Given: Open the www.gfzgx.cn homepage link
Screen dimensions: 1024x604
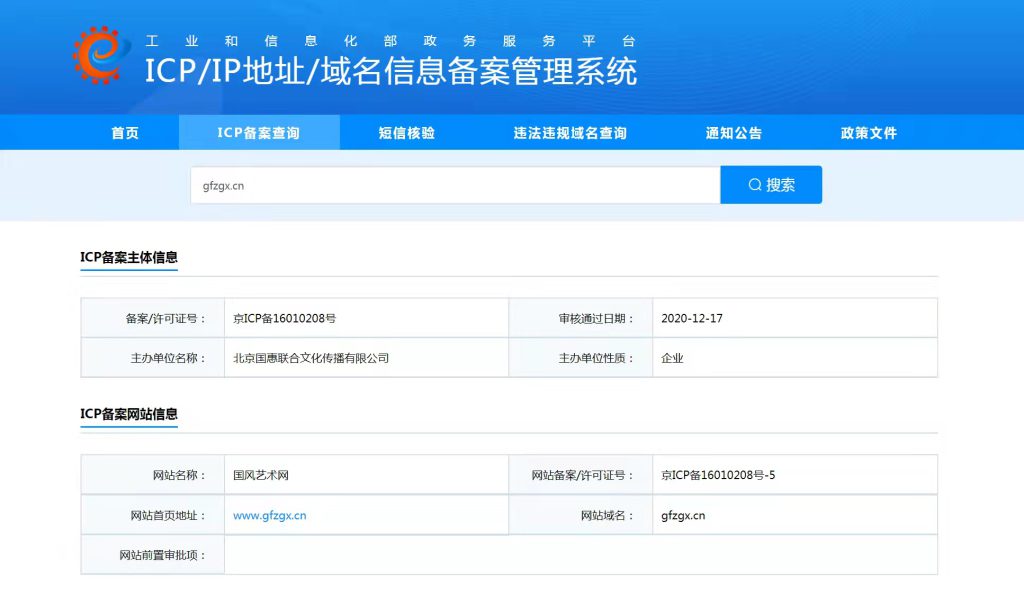Looking at the screenshot, I should point(269,516).
